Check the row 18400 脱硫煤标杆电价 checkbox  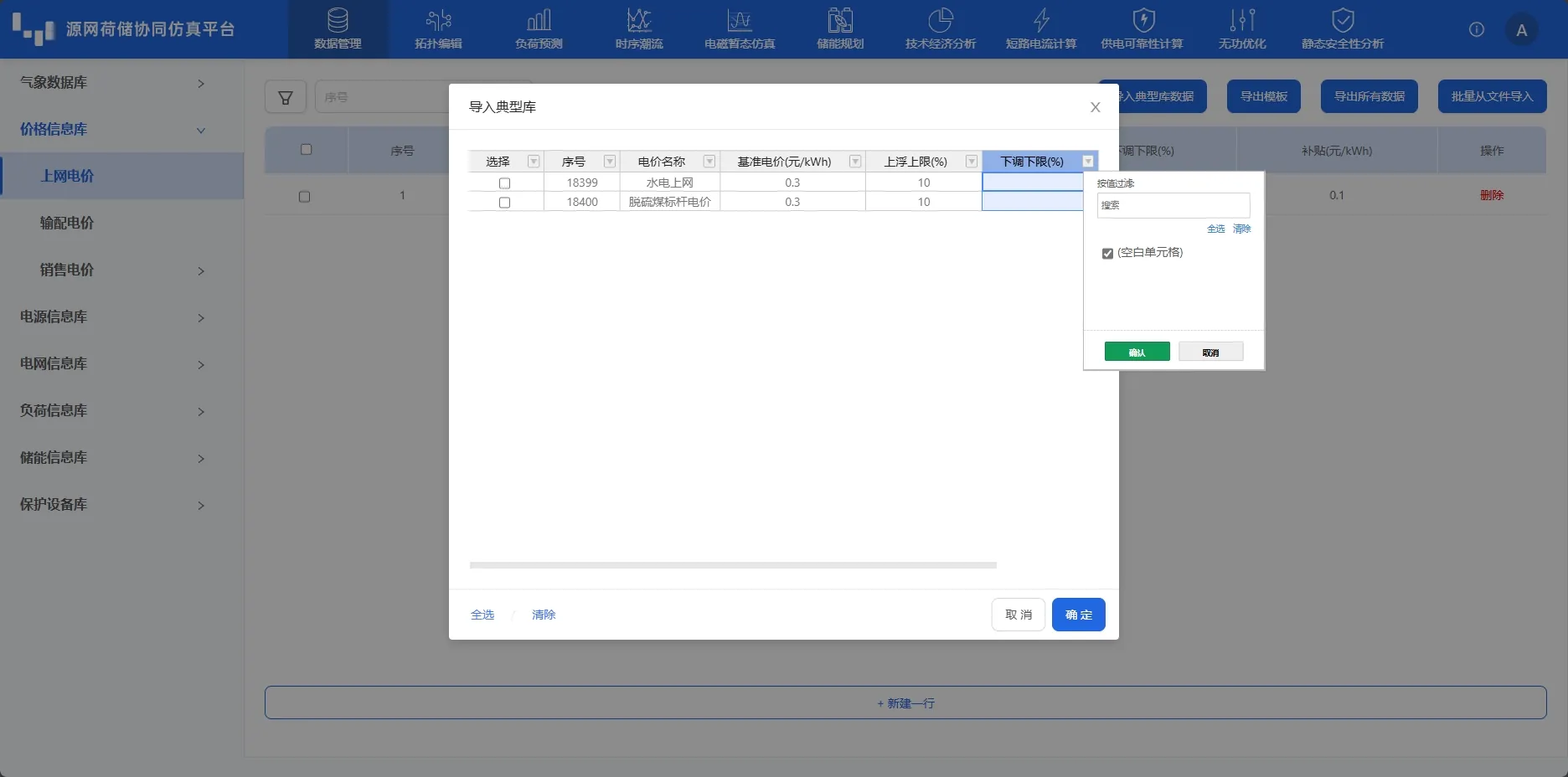coord(504,202)
